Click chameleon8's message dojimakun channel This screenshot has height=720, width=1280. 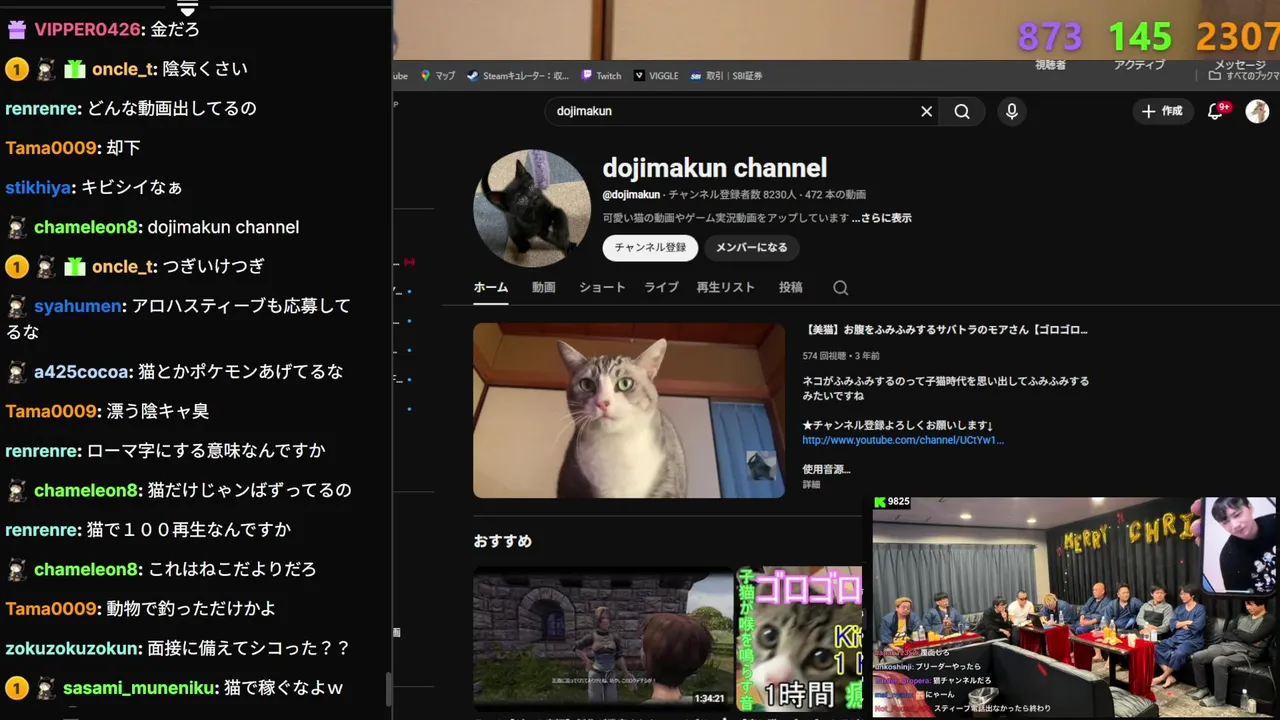[223, 227]
